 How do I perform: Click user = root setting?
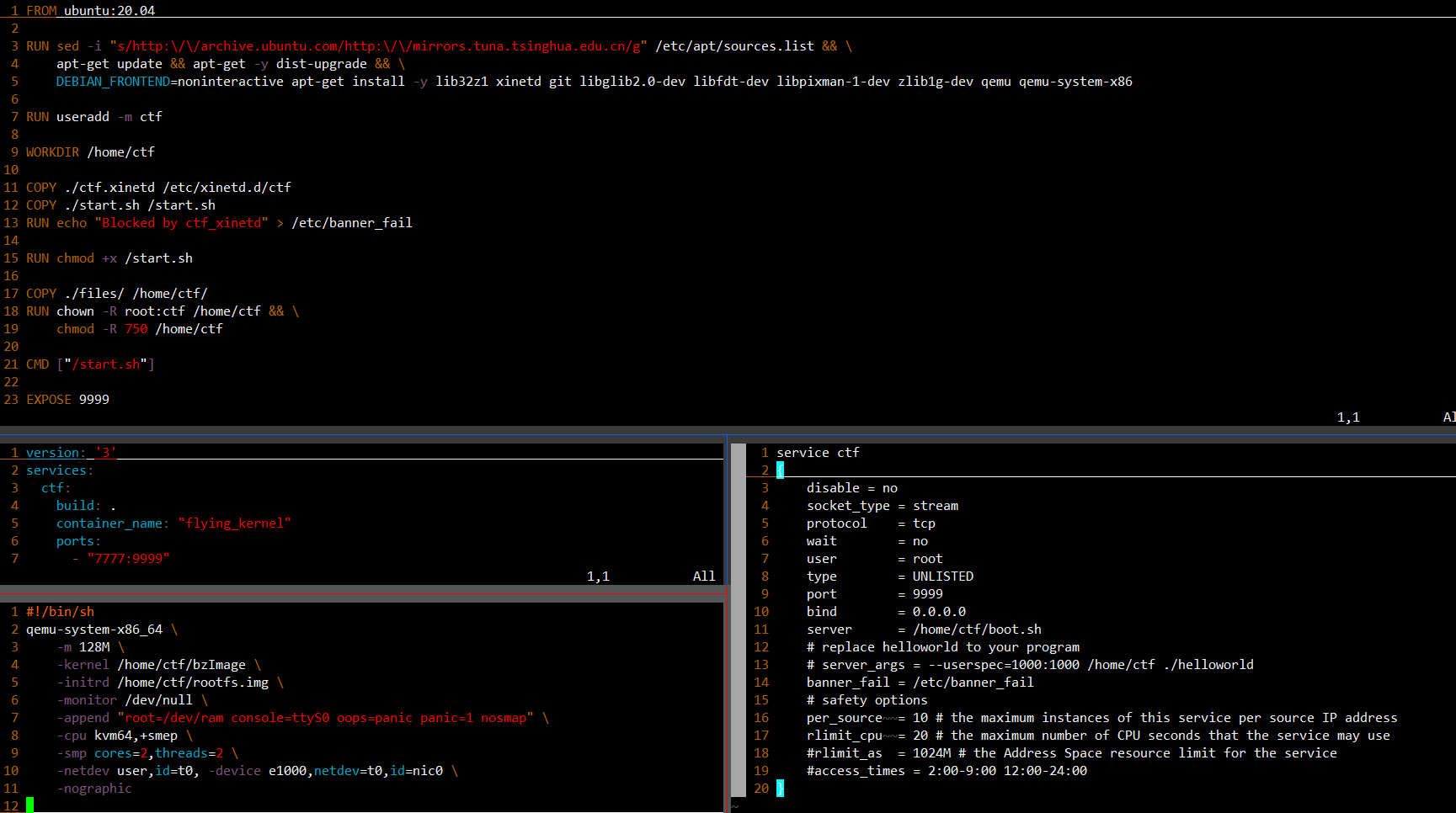(875, 559)
